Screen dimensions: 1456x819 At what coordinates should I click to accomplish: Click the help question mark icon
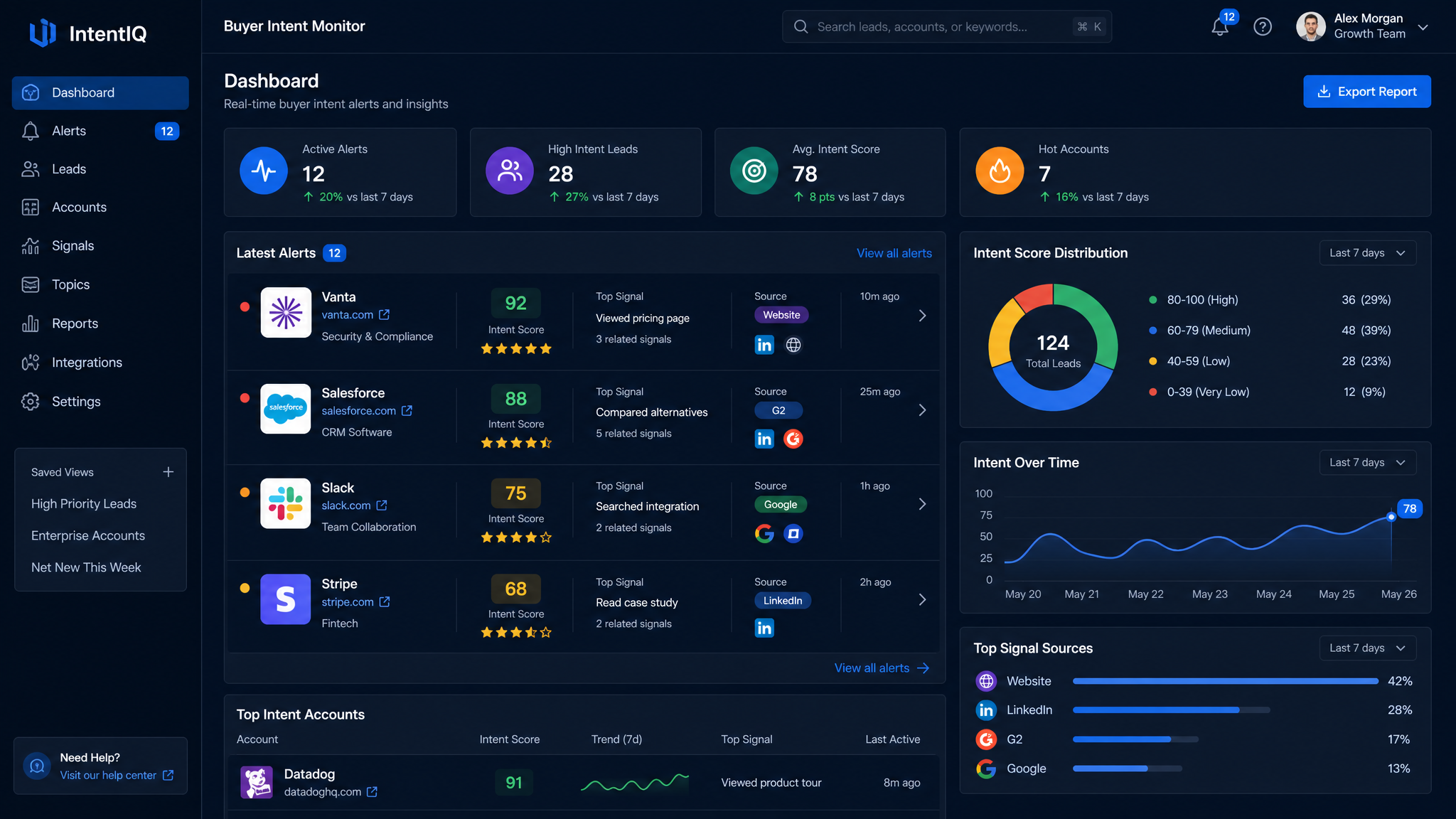(x=1263, y=27)
